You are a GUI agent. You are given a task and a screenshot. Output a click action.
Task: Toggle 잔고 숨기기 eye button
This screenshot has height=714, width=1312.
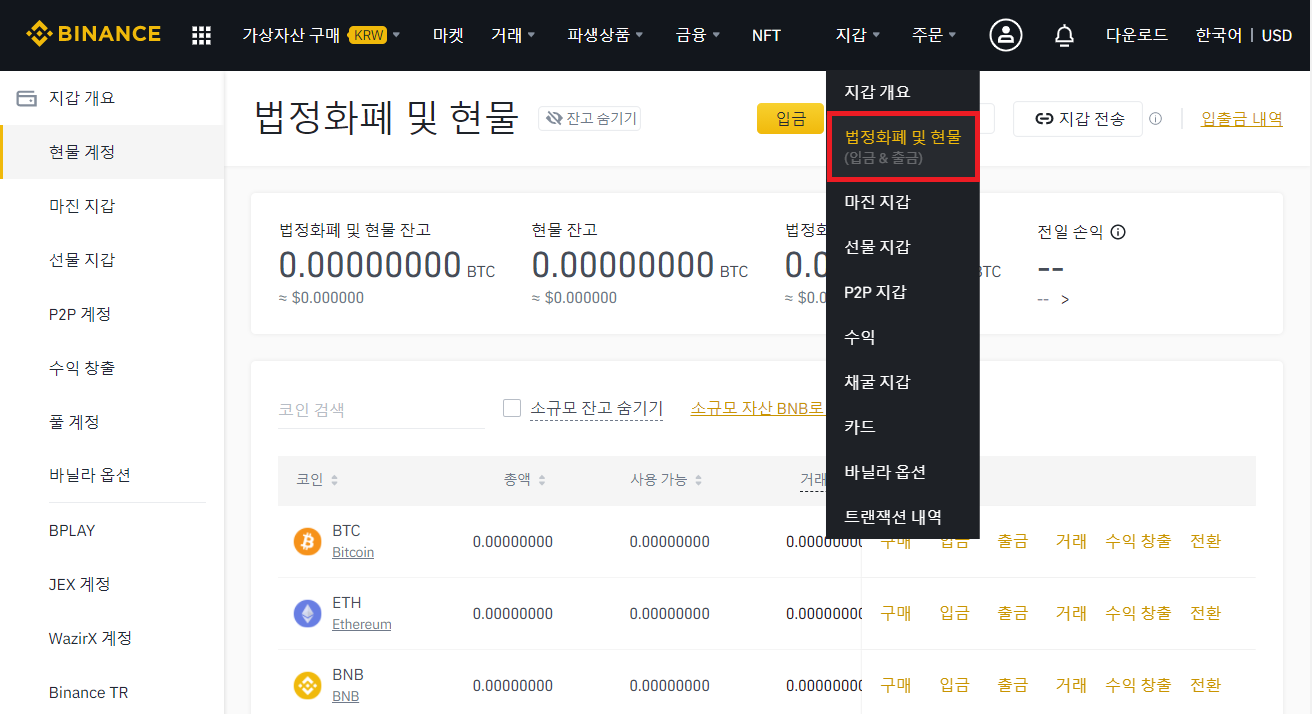coord(589,119)
